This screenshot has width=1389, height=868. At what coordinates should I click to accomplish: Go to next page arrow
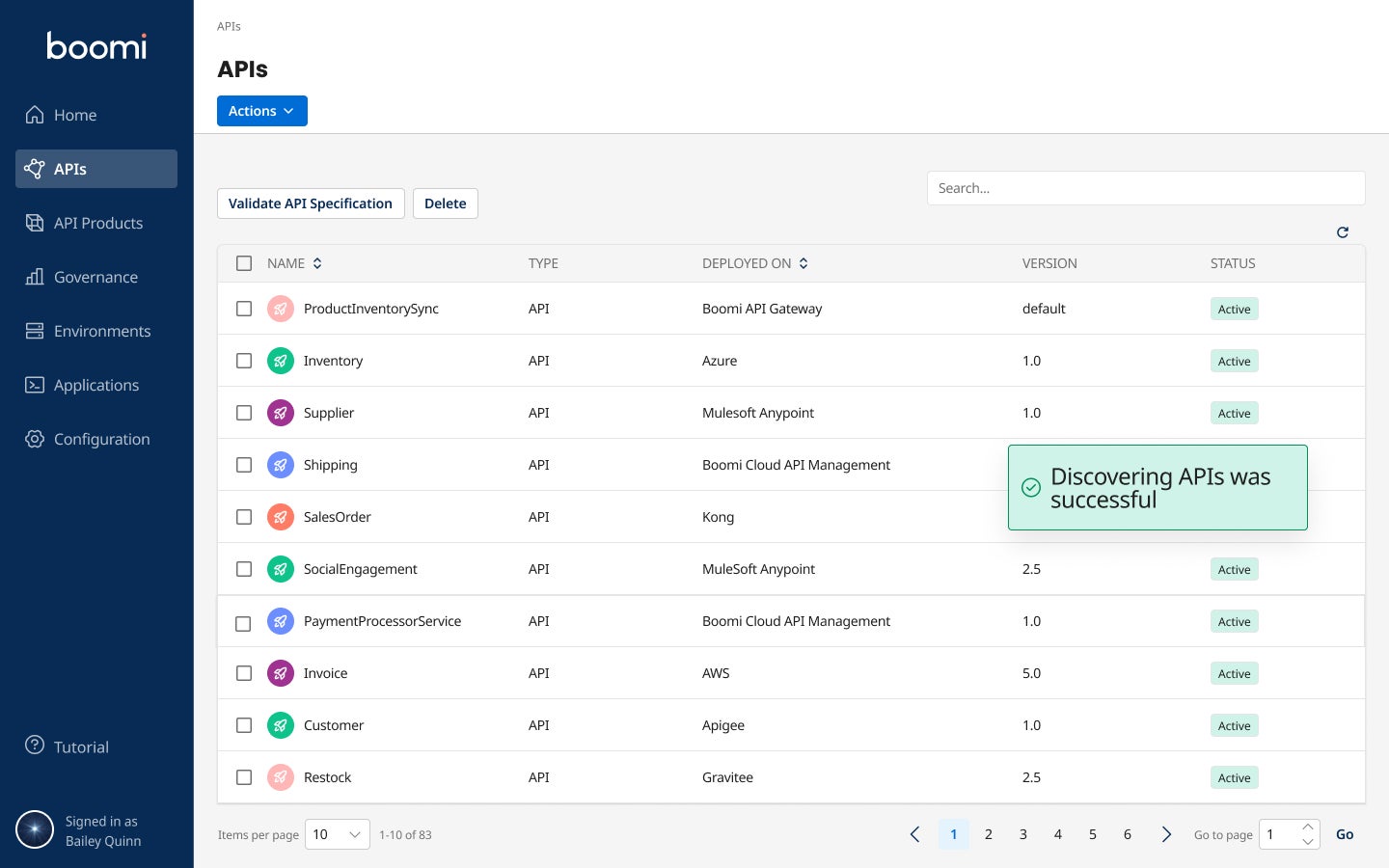coord(1166,834)
